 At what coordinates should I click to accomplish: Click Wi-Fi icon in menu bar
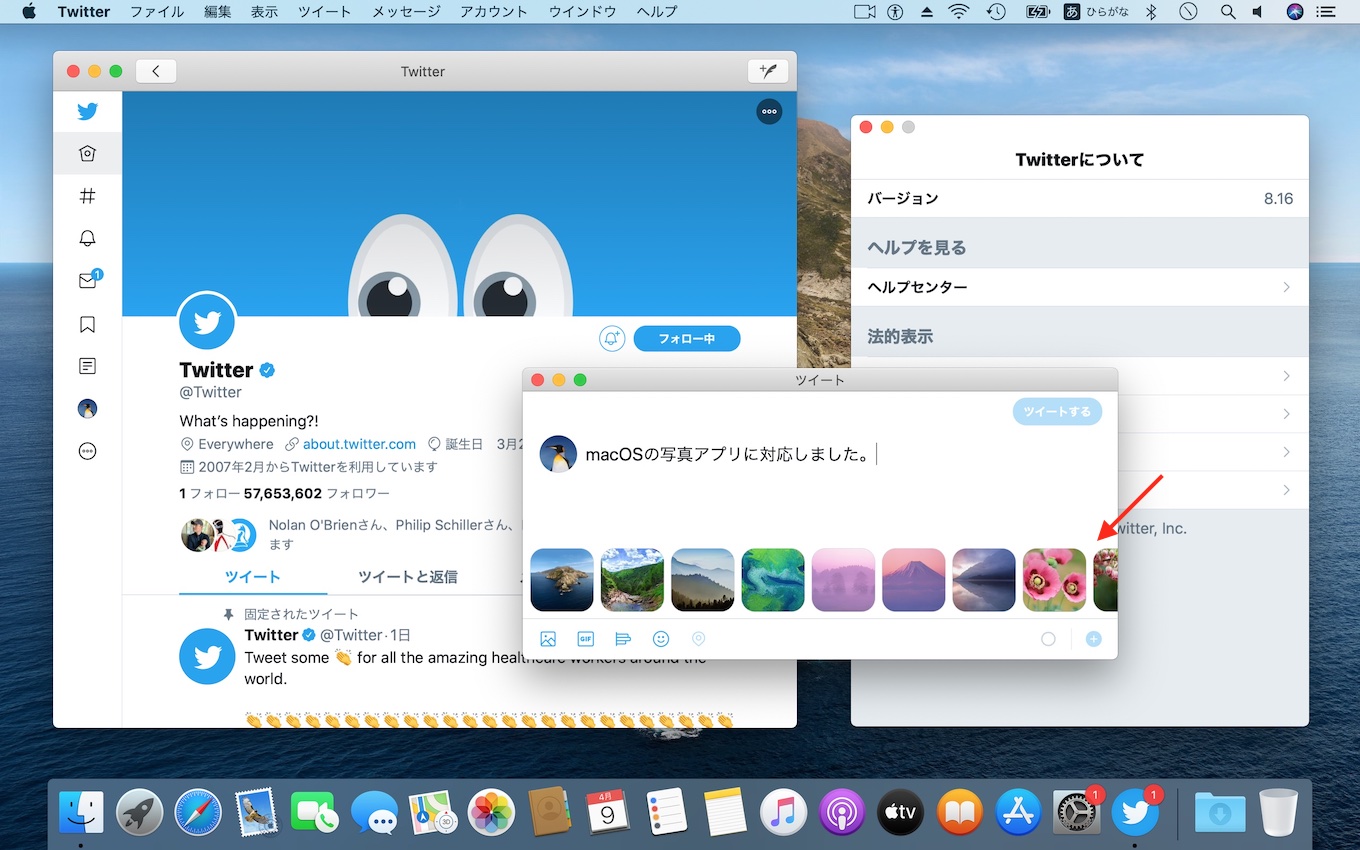tap(959, 12)
